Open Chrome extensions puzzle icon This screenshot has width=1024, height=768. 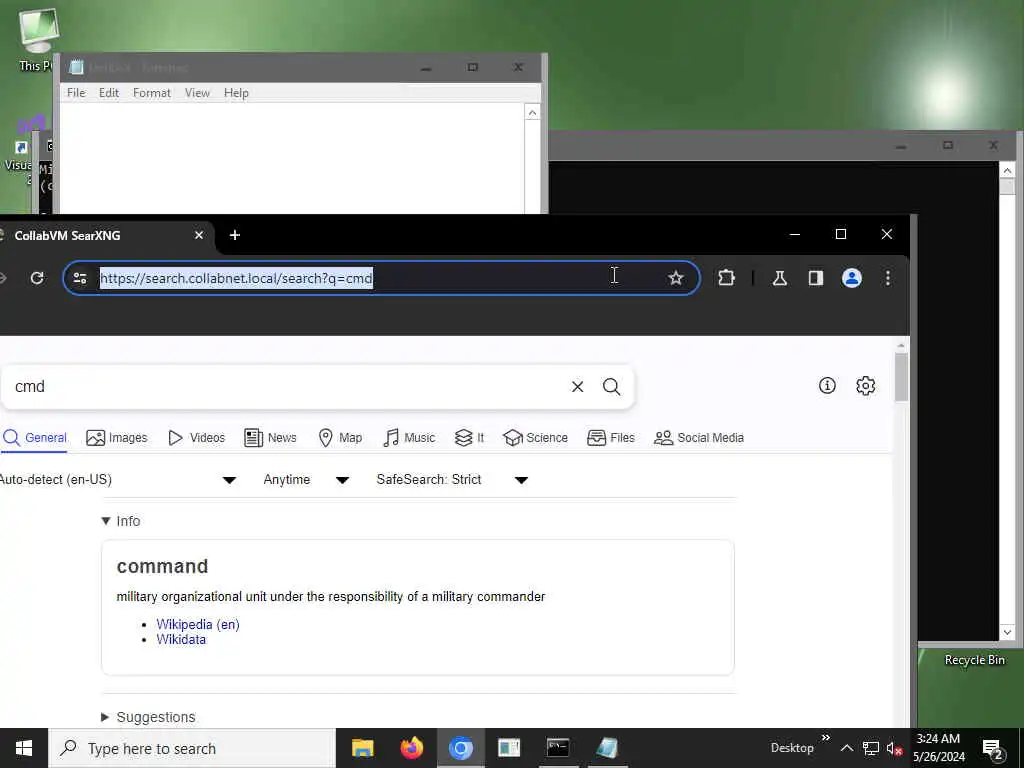726,278
